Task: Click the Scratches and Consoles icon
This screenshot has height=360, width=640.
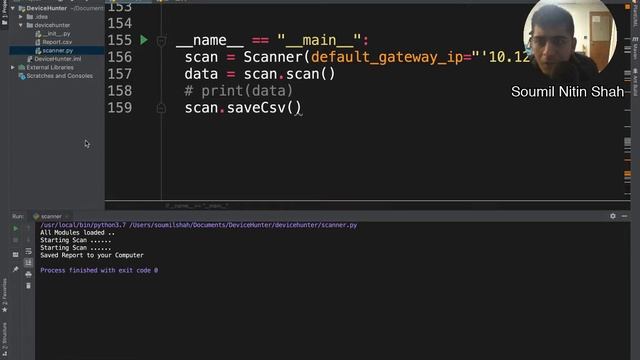Action: [22, 76]
